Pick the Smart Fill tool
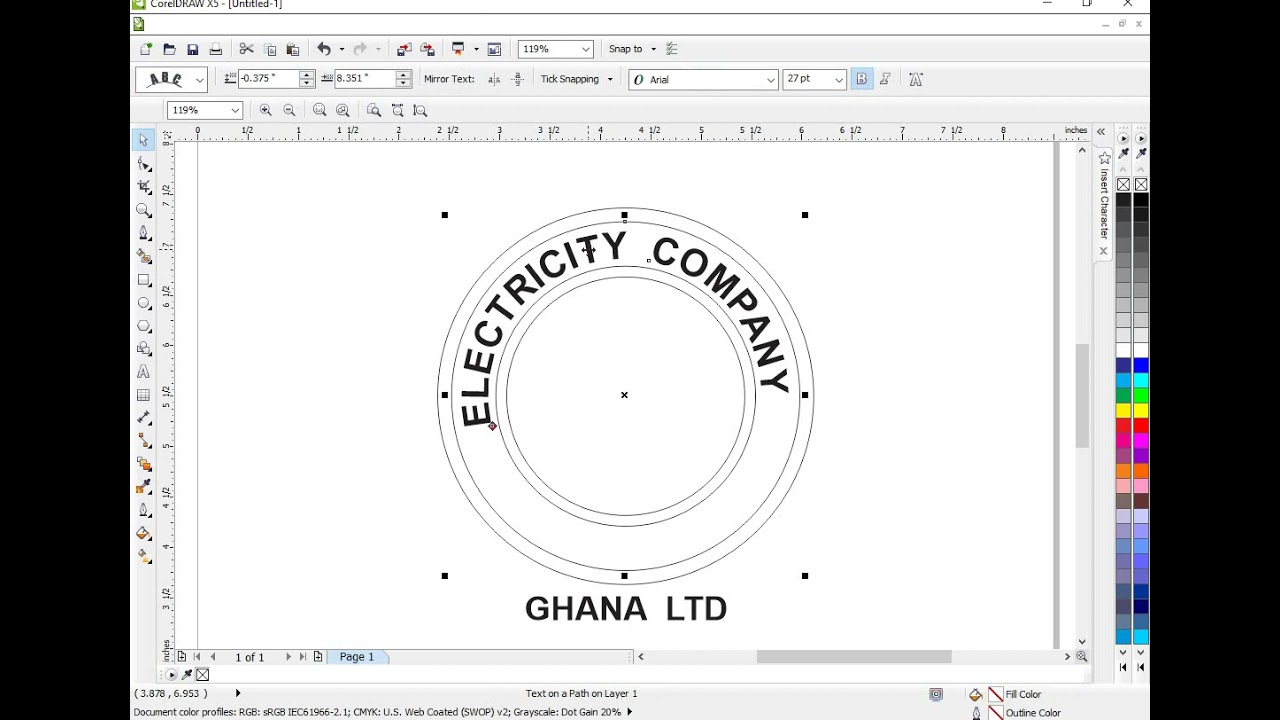Viewport: 1280px width, 720px height. pyautogui.click(x=144, y=256)
